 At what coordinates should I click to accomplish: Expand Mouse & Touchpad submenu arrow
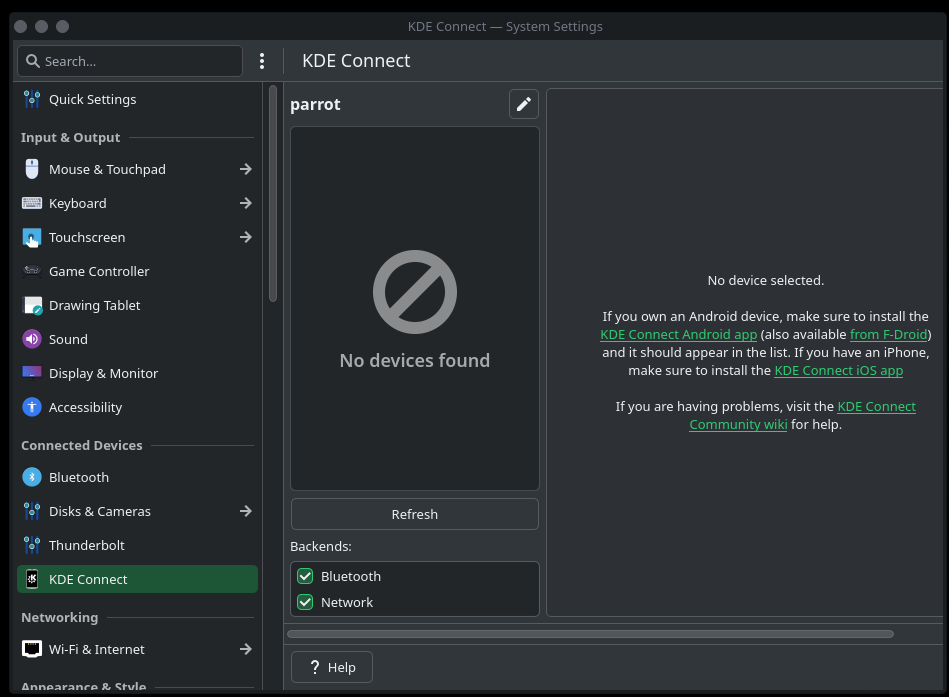pos(245,169)
